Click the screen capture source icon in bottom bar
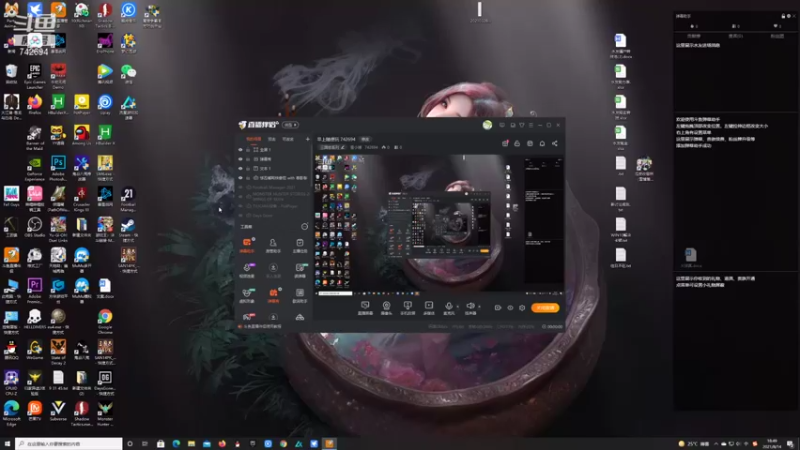This screenshot has height=450, width=800. pyautogui.click(x=365, y=306)
